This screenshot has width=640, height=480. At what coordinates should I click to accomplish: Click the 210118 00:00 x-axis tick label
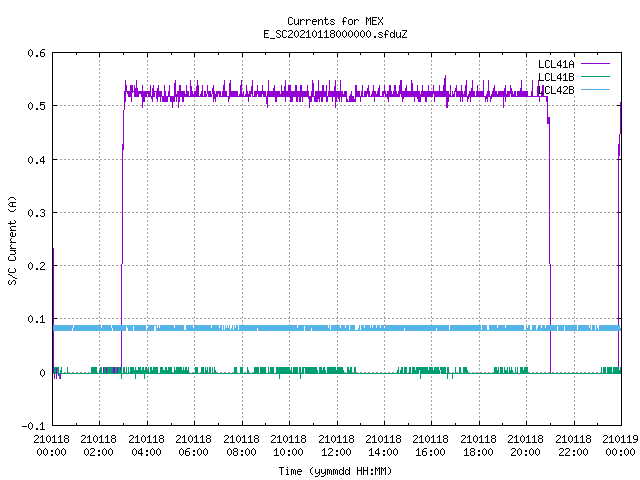tap(51, 446)
